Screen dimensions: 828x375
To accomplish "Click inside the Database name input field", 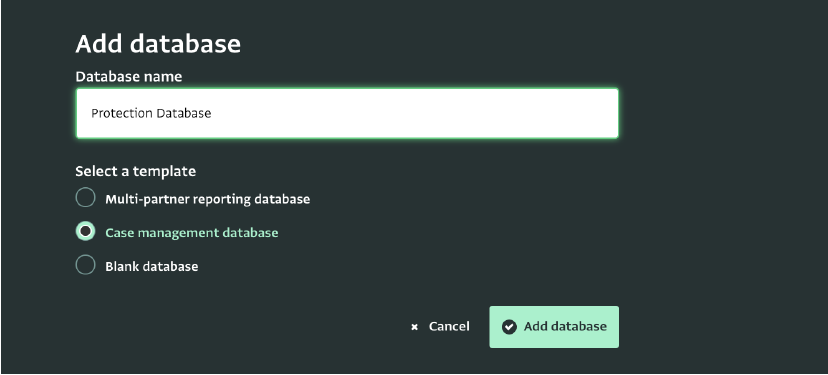I will click(347, 114).
